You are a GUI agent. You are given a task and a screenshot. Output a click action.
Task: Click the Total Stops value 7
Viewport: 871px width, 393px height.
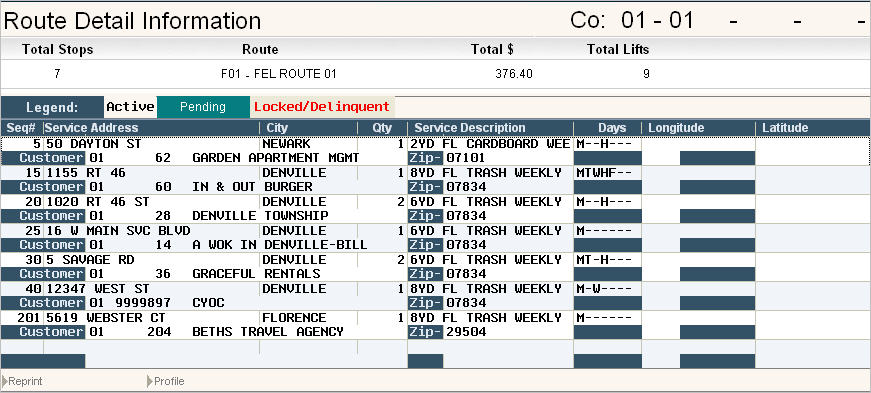click(x=57, y=73)
